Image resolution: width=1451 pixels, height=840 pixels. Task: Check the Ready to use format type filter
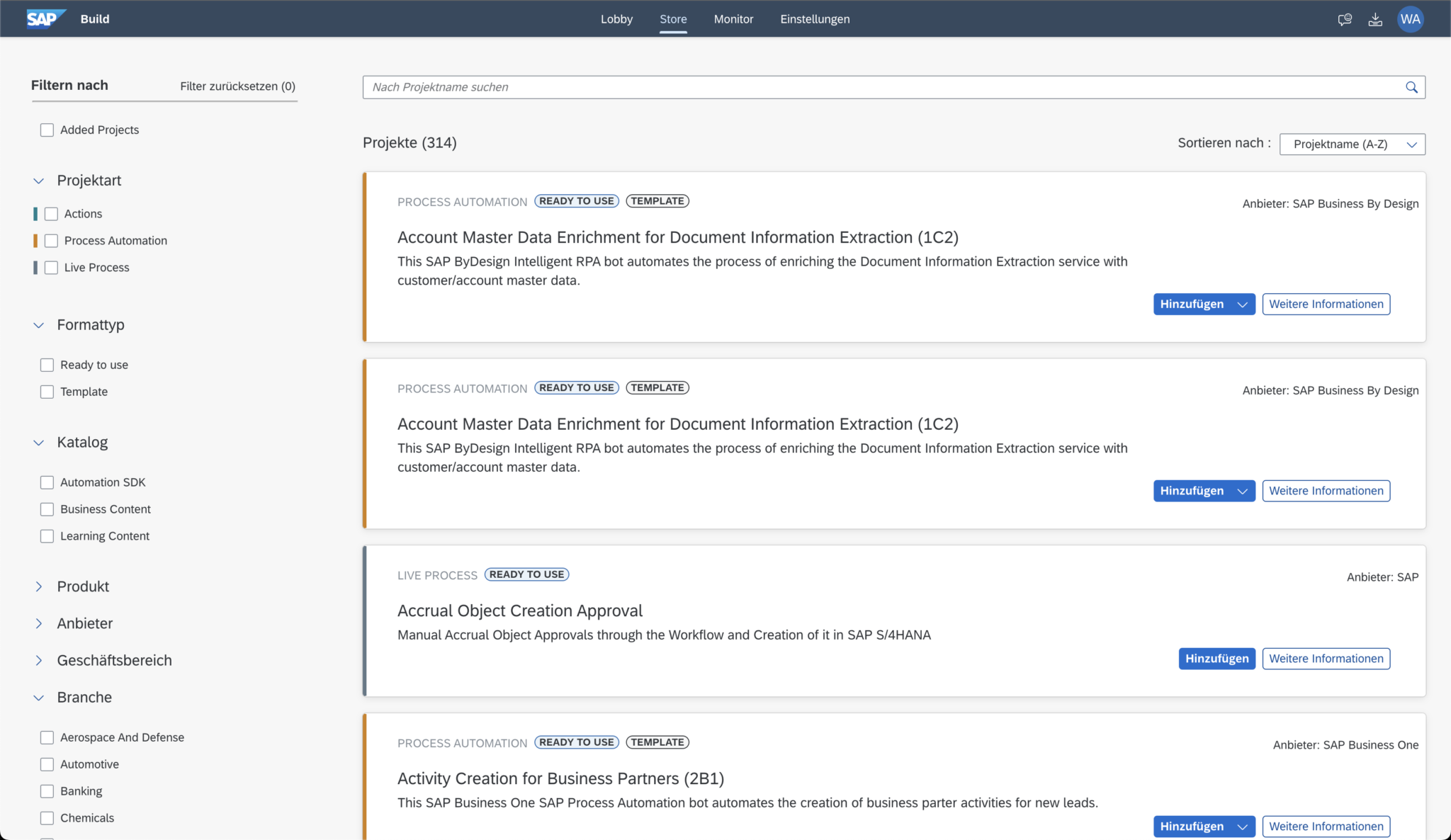pos(47,364)
